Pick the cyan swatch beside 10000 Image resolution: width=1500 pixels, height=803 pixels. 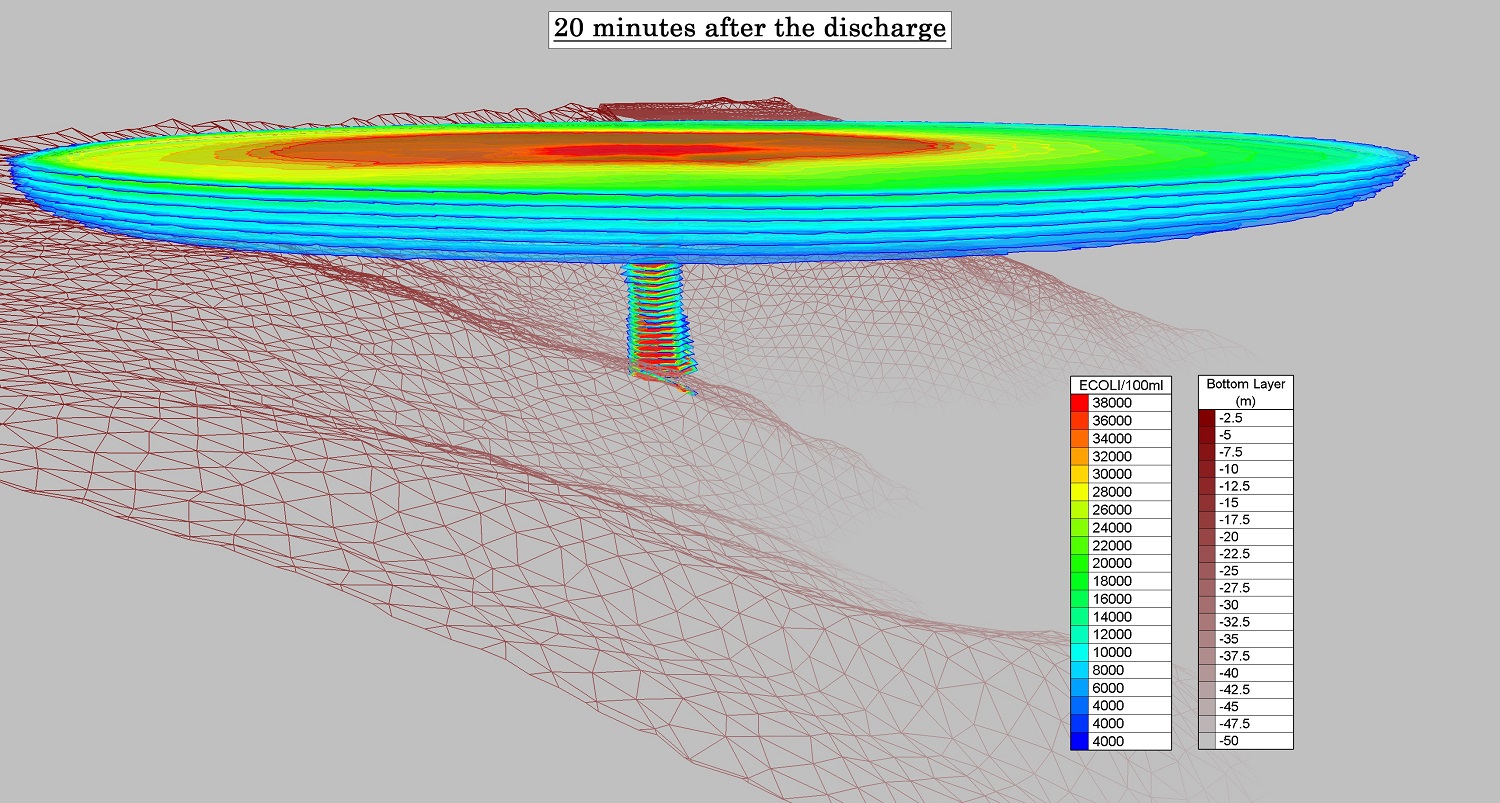(1079, 652)
